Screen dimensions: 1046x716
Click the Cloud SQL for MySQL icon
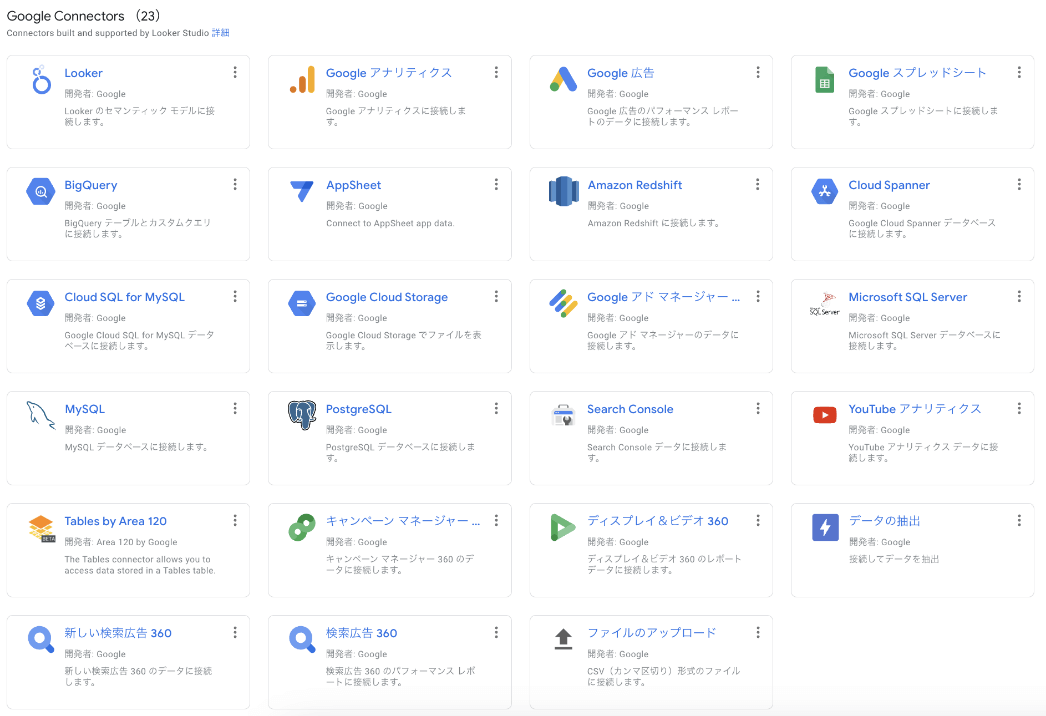tap(41, 304)
